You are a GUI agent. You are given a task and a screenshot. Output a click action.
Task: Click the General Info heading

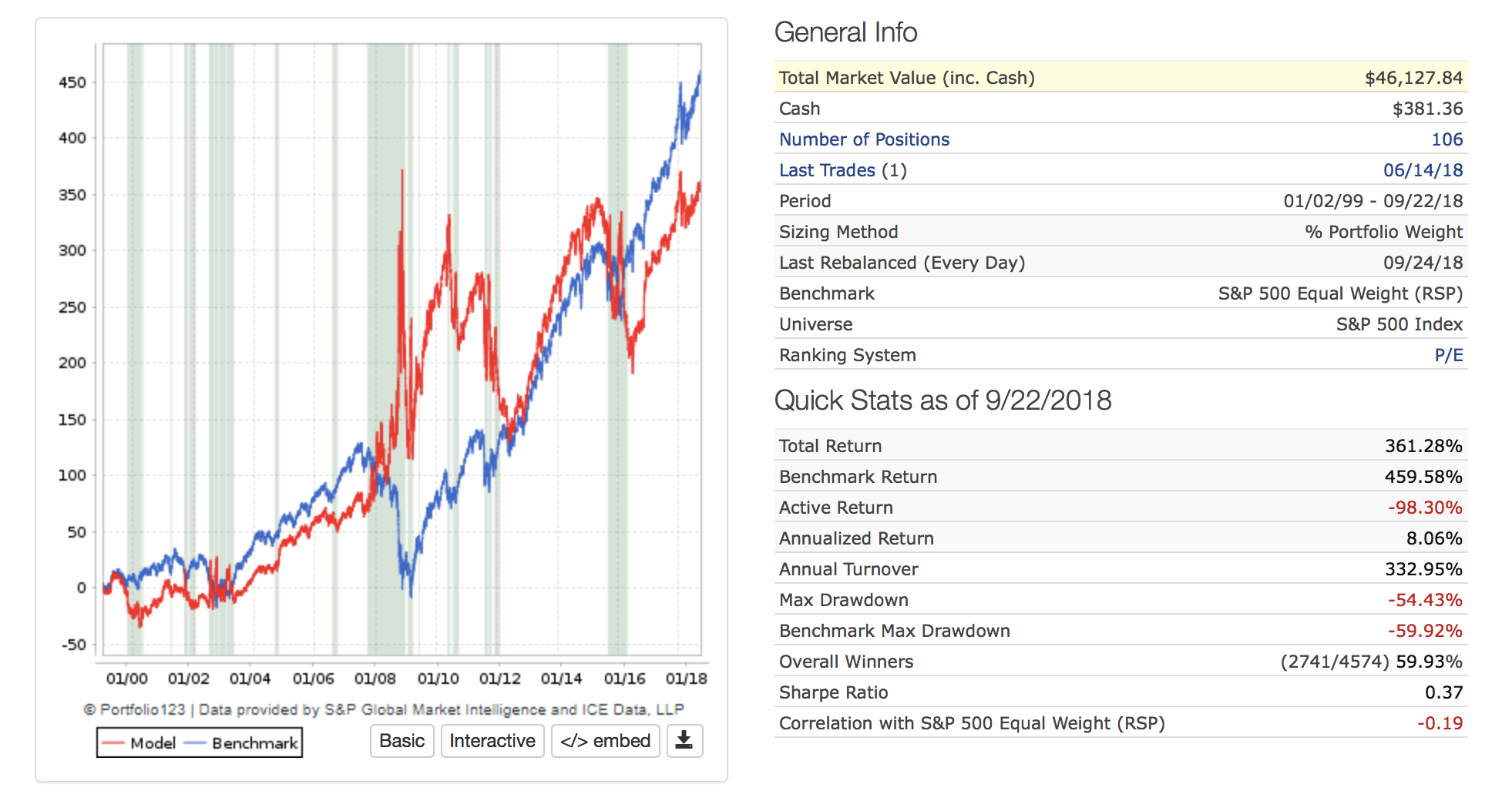(x=845, y=32)
